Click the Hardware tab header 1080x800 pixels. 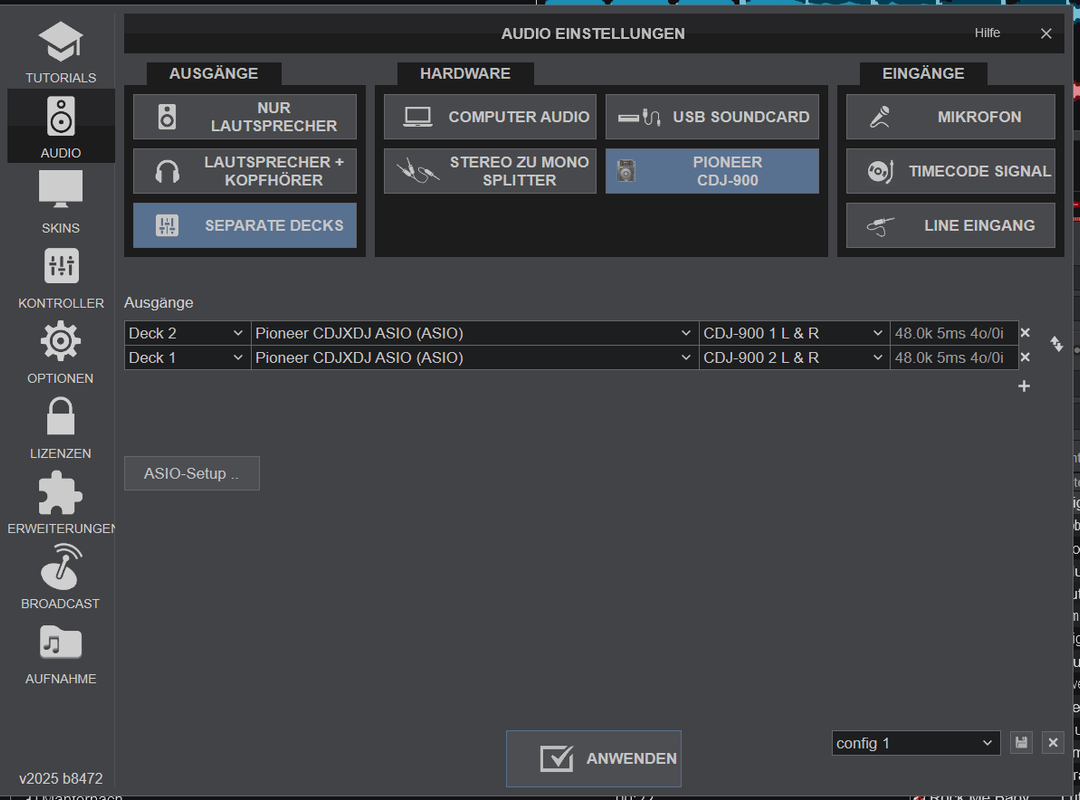[x=465, y=74]
